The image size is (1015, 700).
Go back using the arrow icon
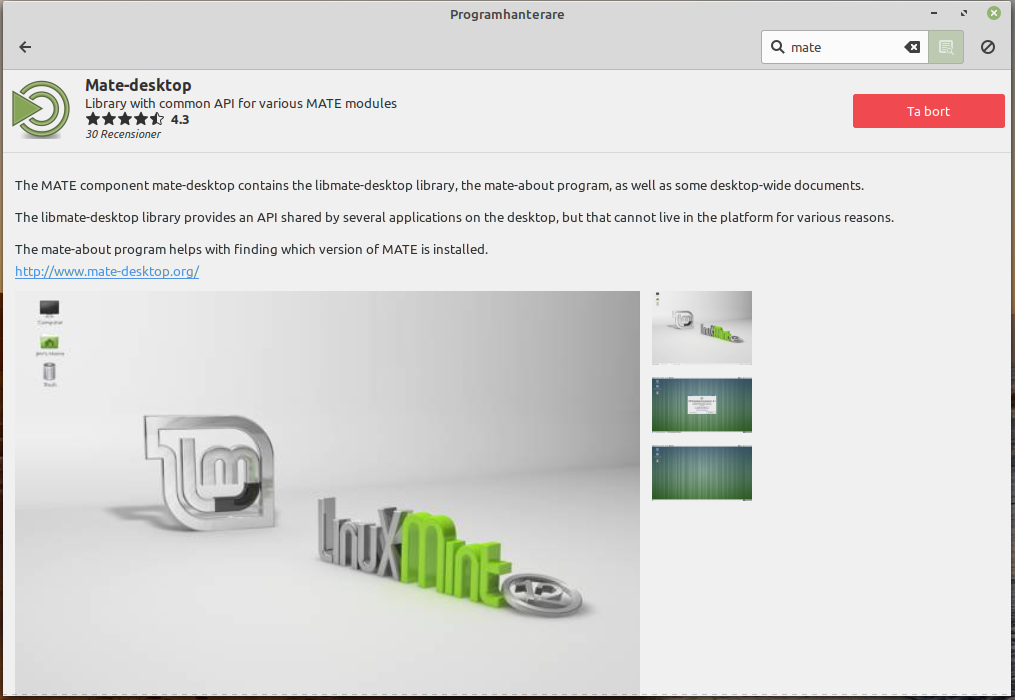click(x=25, y=47)
